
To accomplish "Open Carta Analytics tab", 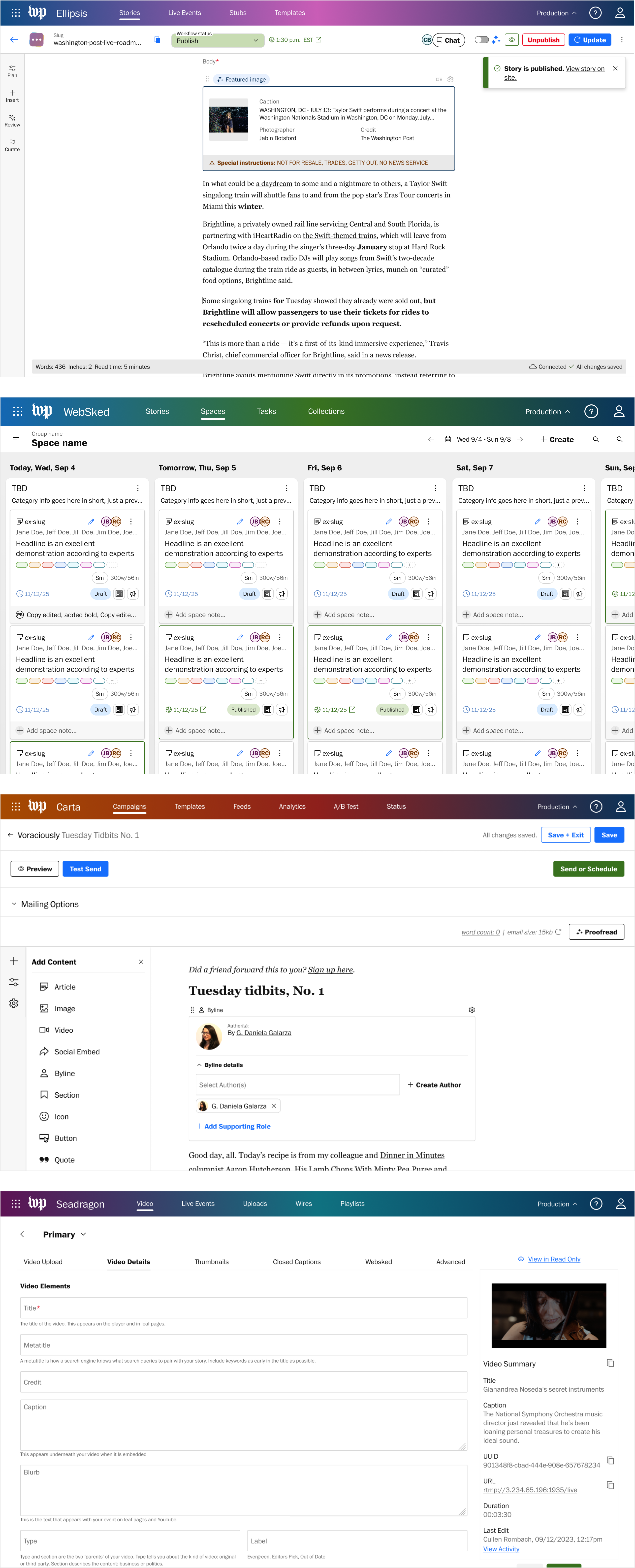I will pyautogui.click(x=292, y=807).
